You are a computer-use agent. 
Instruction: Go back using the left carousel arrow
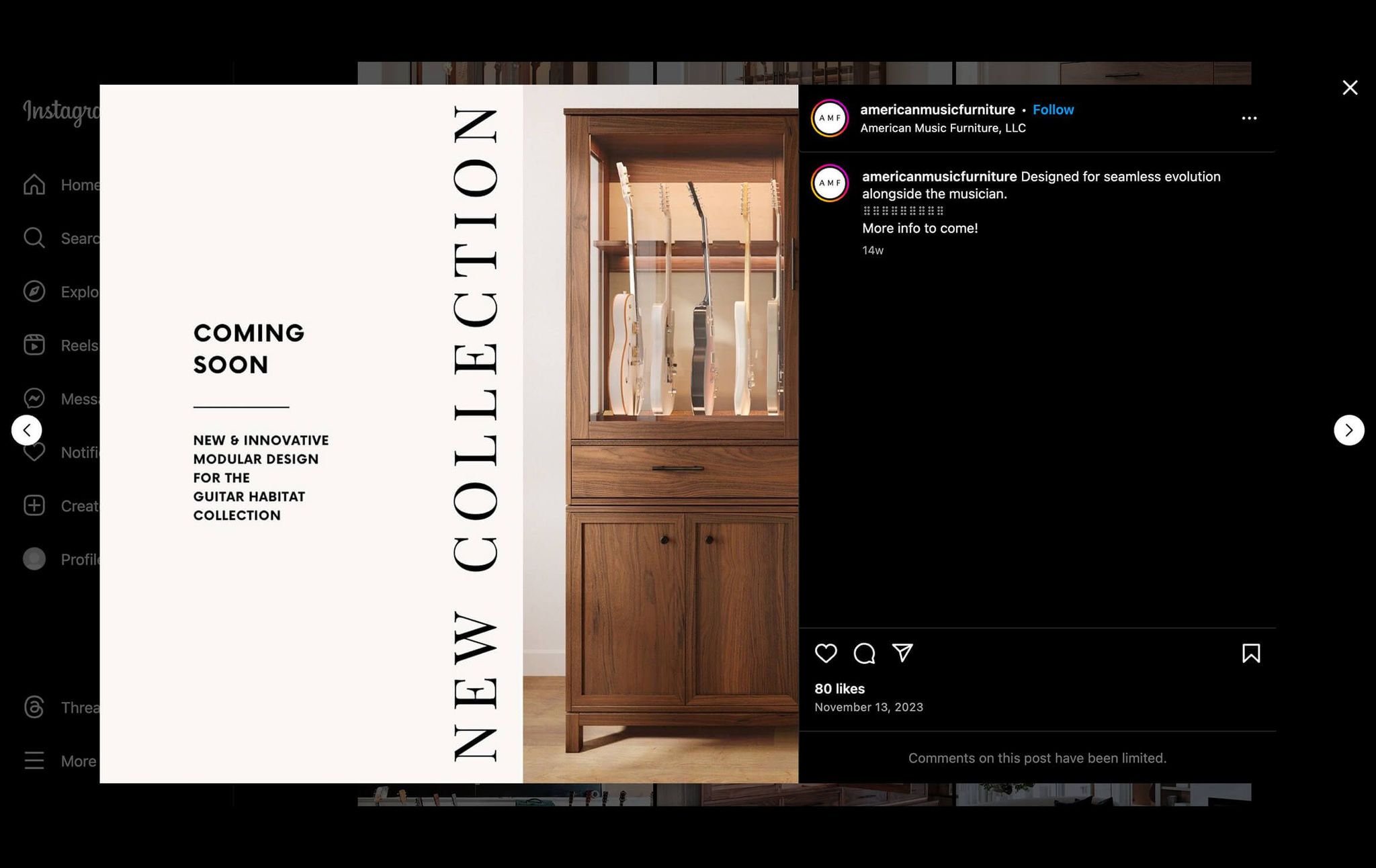(x=27, y=430)
